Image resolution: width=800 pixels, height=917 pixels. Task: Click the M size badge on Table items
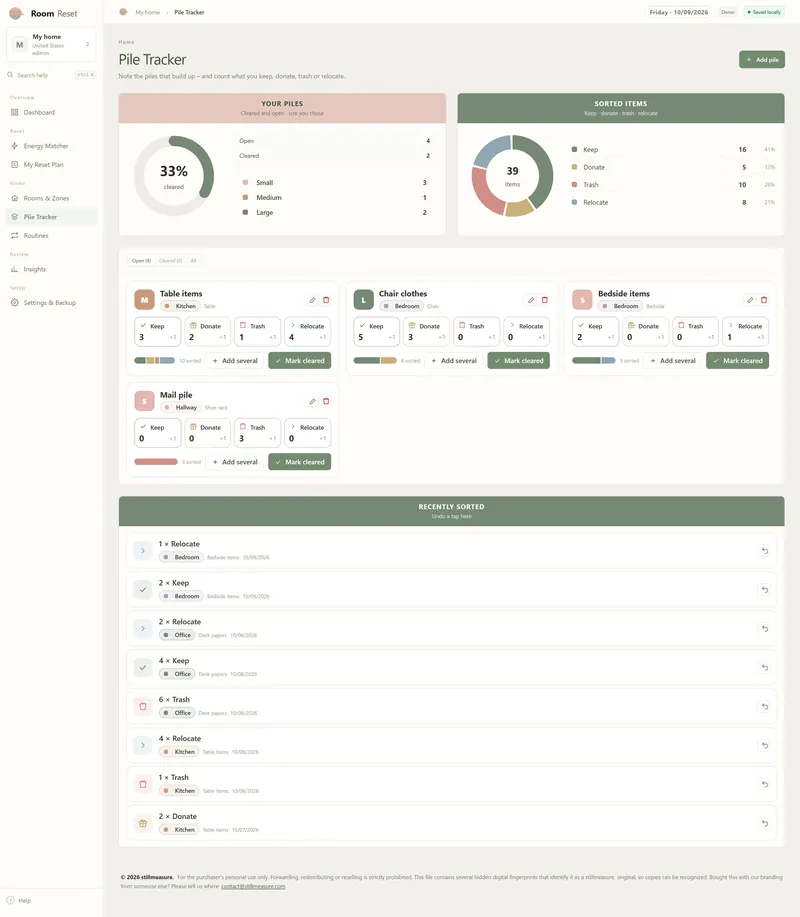pyautogui.click(x=144, y=300)
